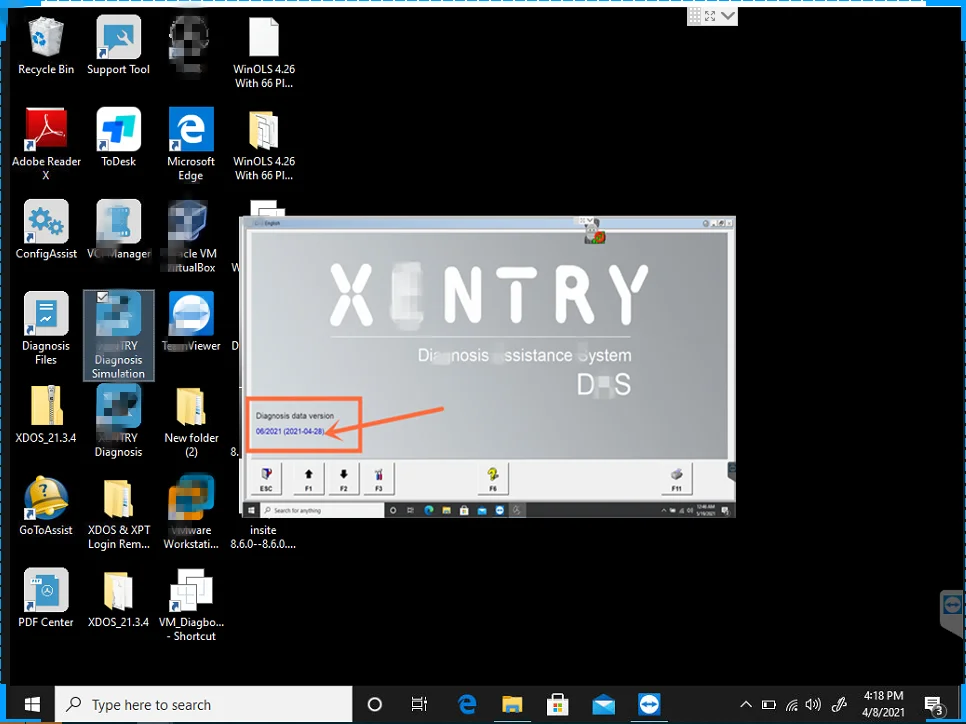
Task: Select the zipped XDOS_21.3.4 archive icon
Action: pyautogui.click(x=46, y=406)
